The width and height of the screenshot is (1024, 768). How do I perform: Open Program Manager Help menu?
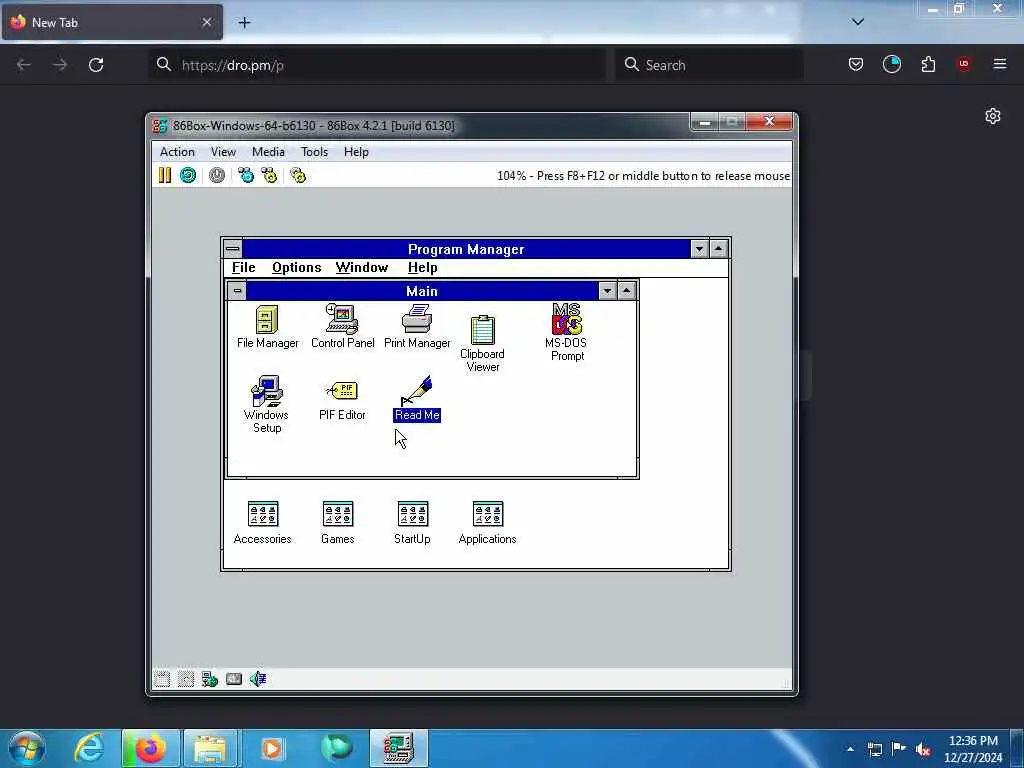[x=423, y=268]
